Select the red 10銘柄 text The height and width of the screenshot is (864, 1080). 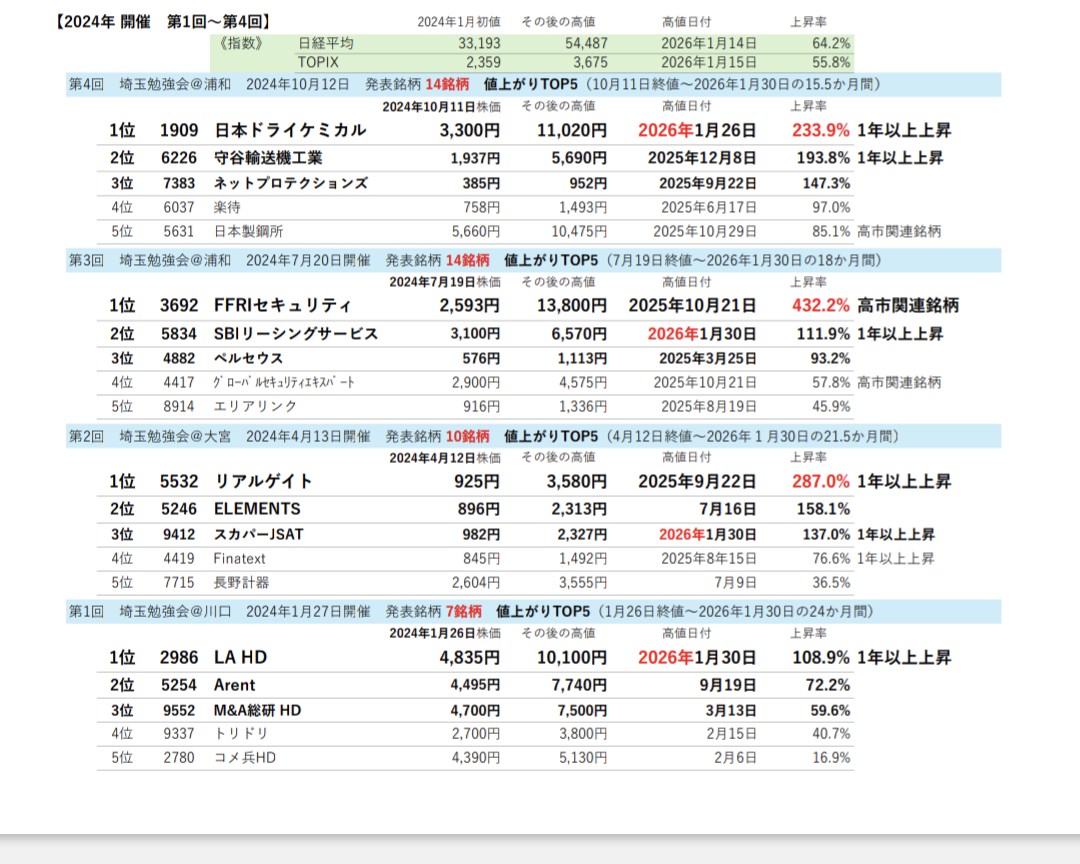point(468,436)
